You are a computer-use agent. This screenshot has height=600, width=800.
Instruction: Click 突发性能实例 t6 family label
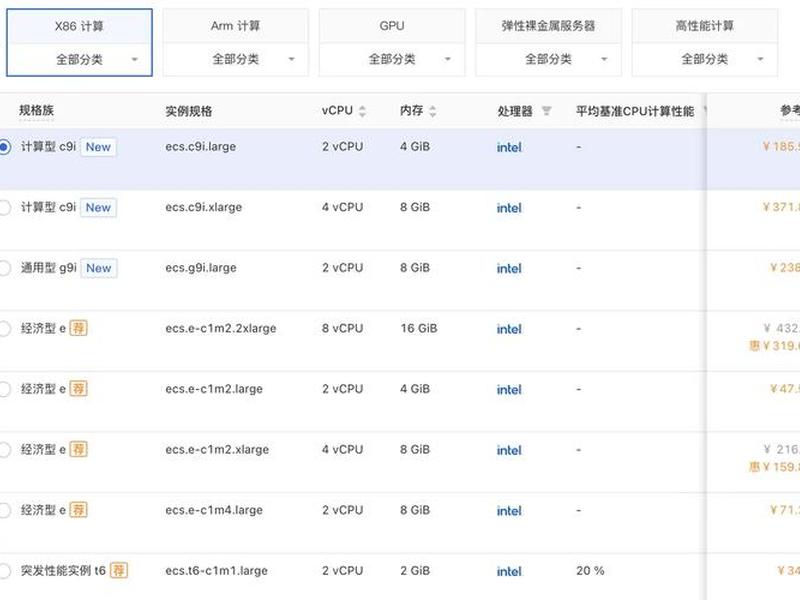pyautogui.click(x=63, y=570)
